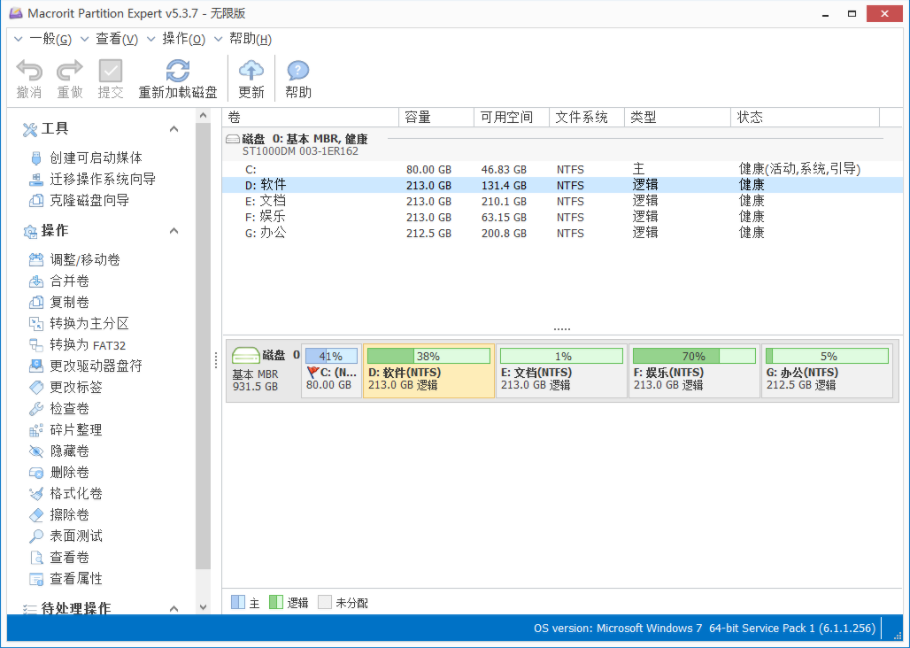Image resolution: width=910 pixels, height=648 pixels.
Task: Sort by 文件系统 column header
Action: 587,117
